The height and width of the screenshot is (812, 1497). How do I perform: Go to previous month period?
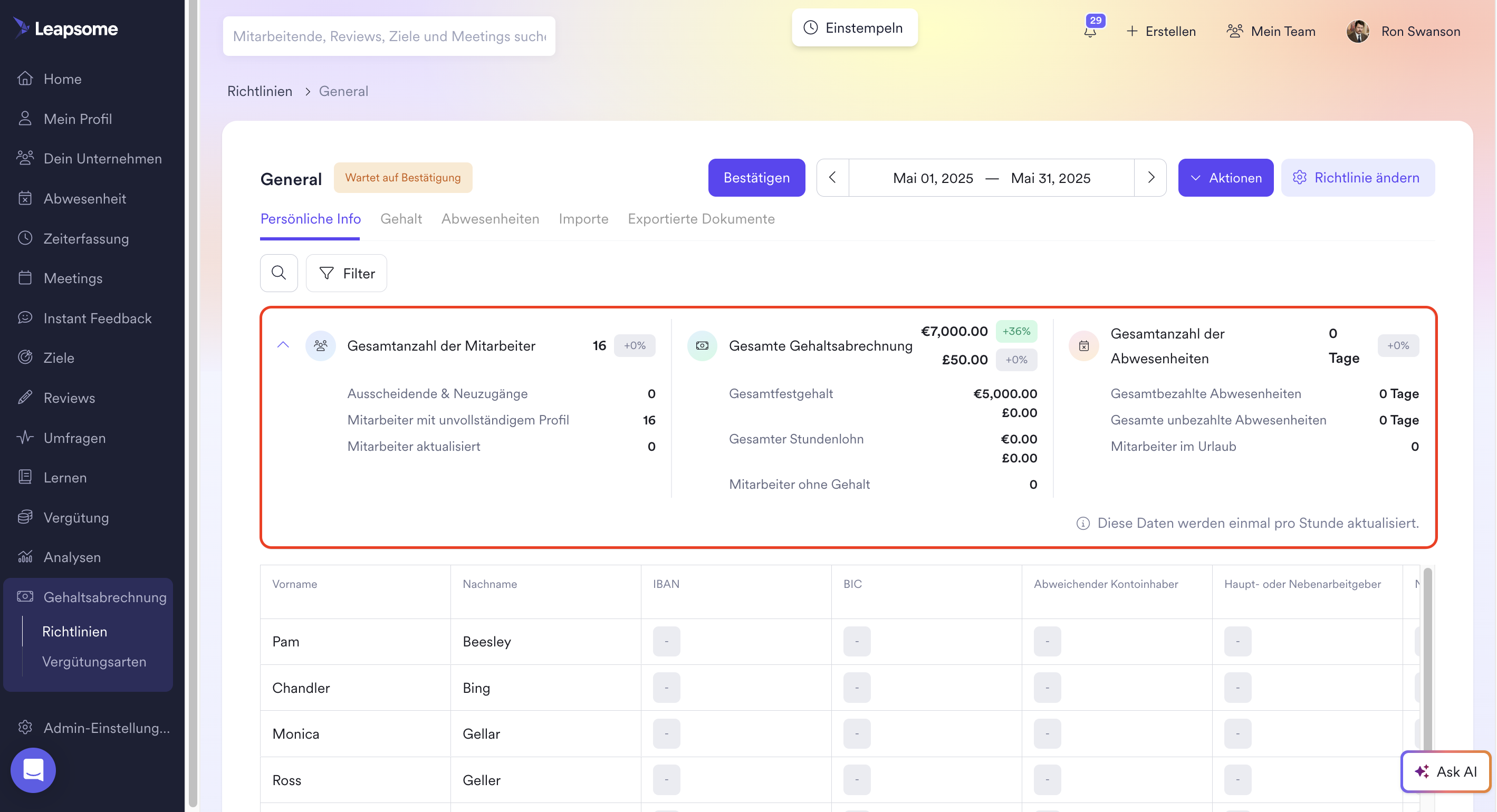click(832, 178)
